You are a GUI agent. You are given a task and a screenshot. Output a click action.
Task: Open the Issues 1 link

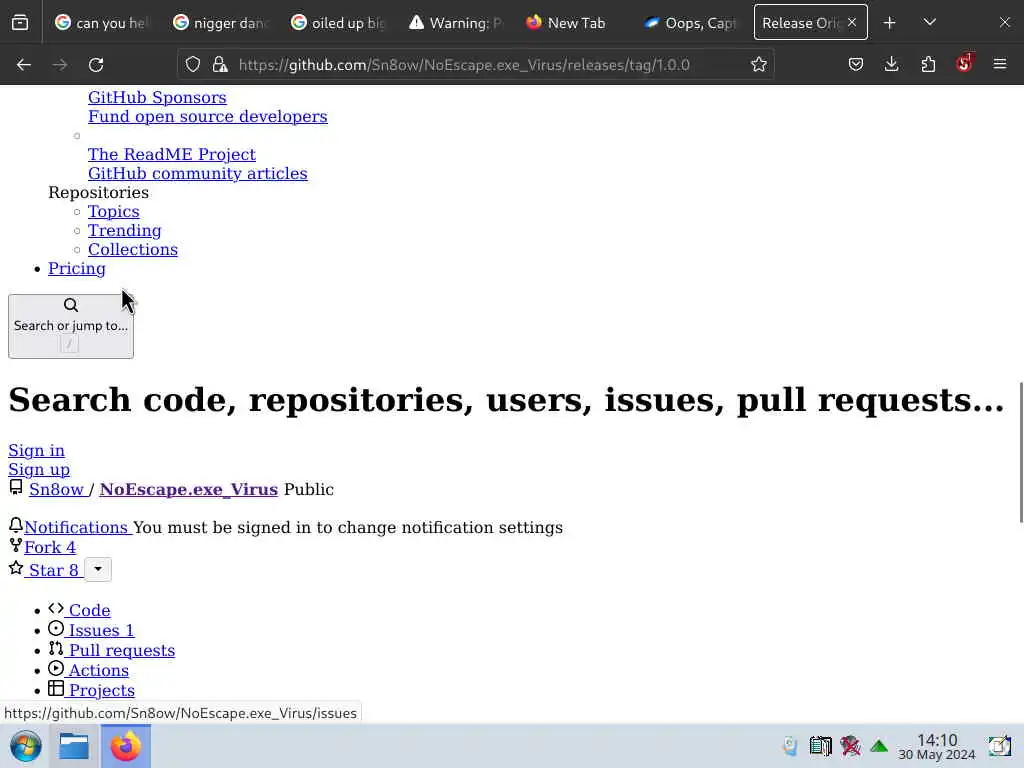tap(101, 630)
